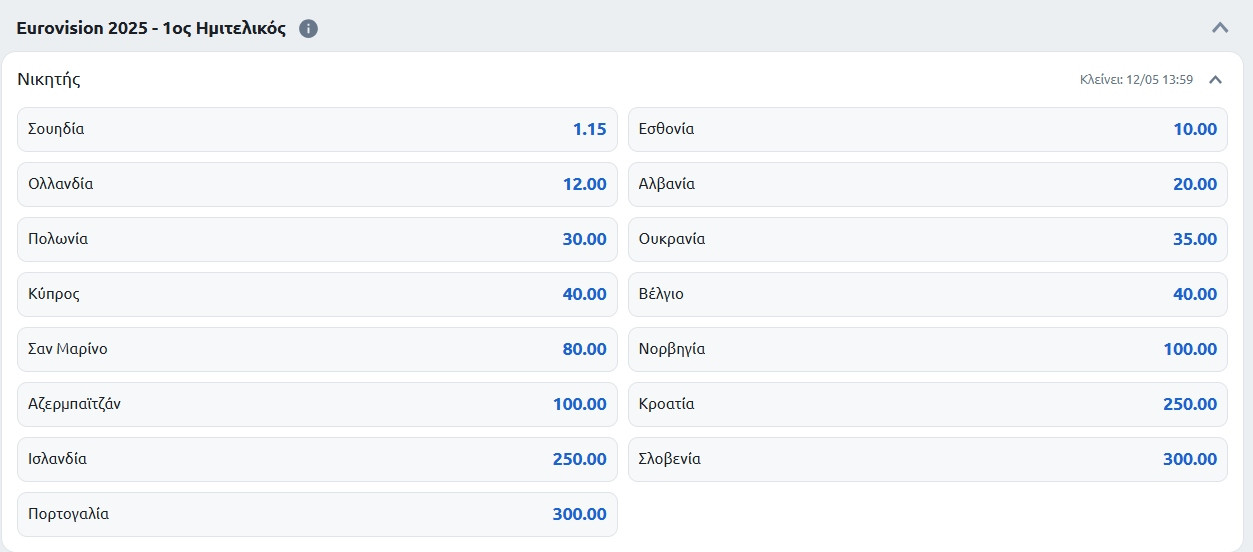The width and height of the screenshot is (1253, 552).
Task: Choose Πορτογαλία at 300.00
Action: (x=317, y=514)
